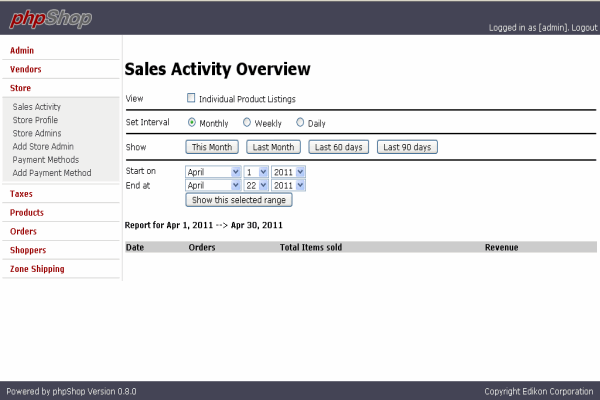Click Powered by phpShop Version text
600x400 pixels.
(71, 391)
